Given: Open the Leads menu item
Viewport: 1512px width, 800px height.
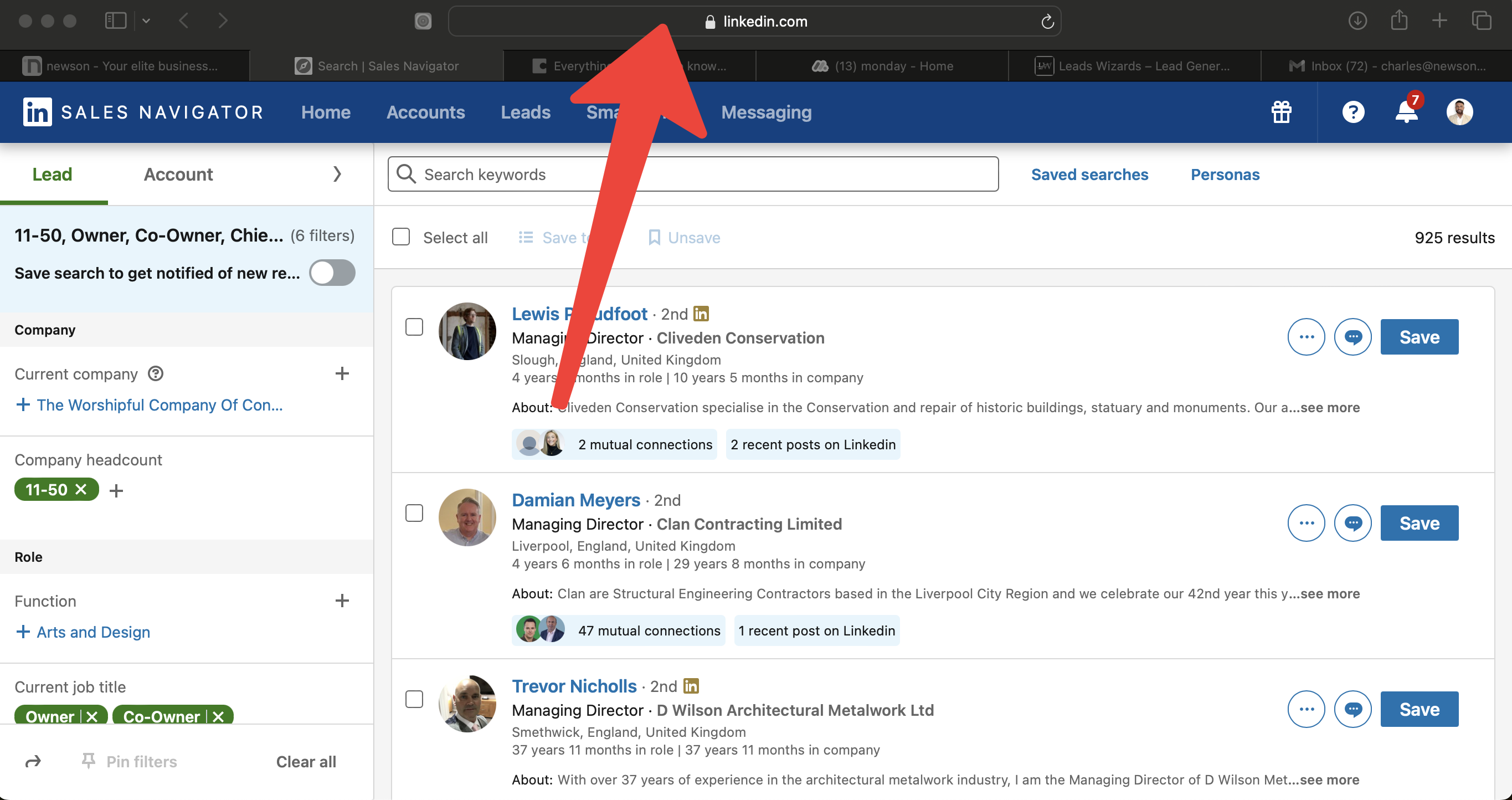Looking at the screenshot, I should 526,112.
